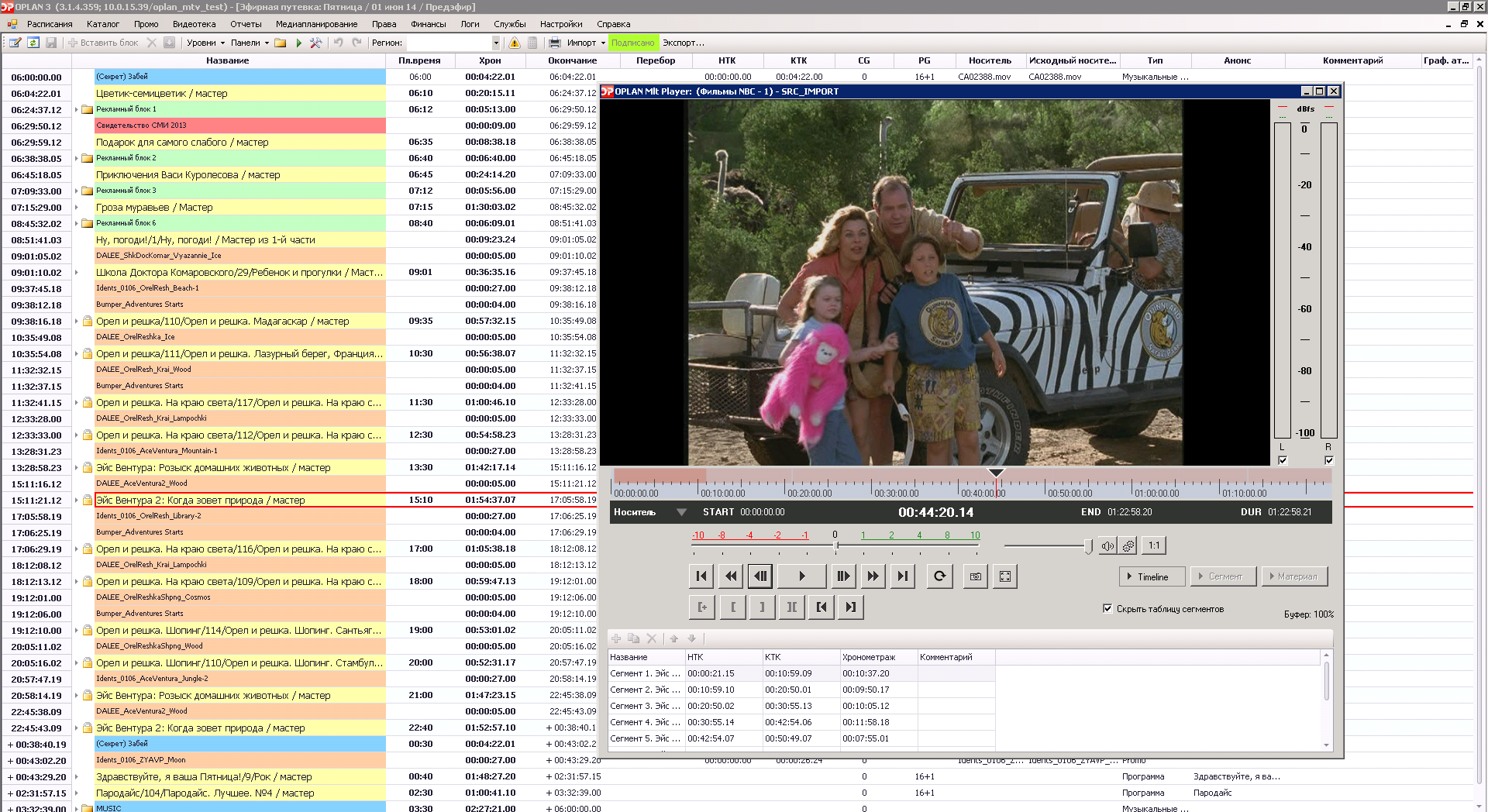Click the Подписано green button

(633, 43)
